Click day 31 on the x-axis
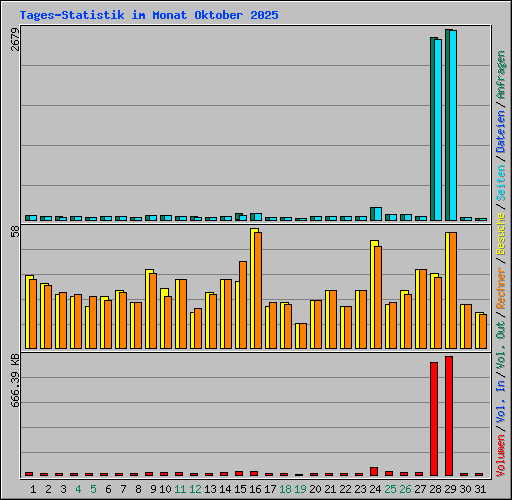The width and height of the screenshot is (512, 500). click(x=480, y=489)
